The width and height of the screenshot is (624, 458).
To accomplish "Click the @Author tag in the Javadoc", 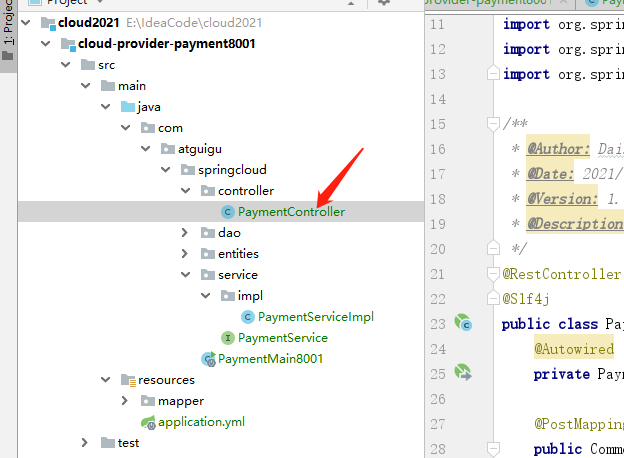I will click(558, 149).
